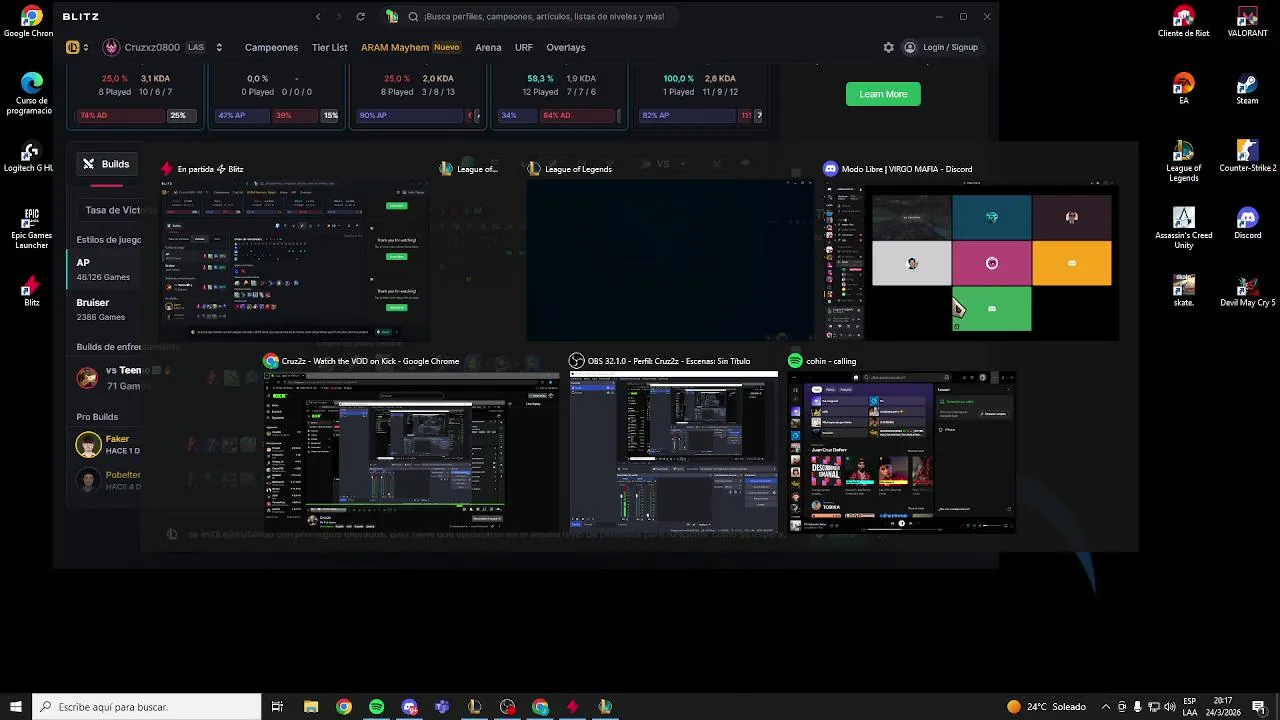Screen dimensions: 1280x720
Task: Open Assassin's Creed Unity desktop icon
Action: (1184, 228)
